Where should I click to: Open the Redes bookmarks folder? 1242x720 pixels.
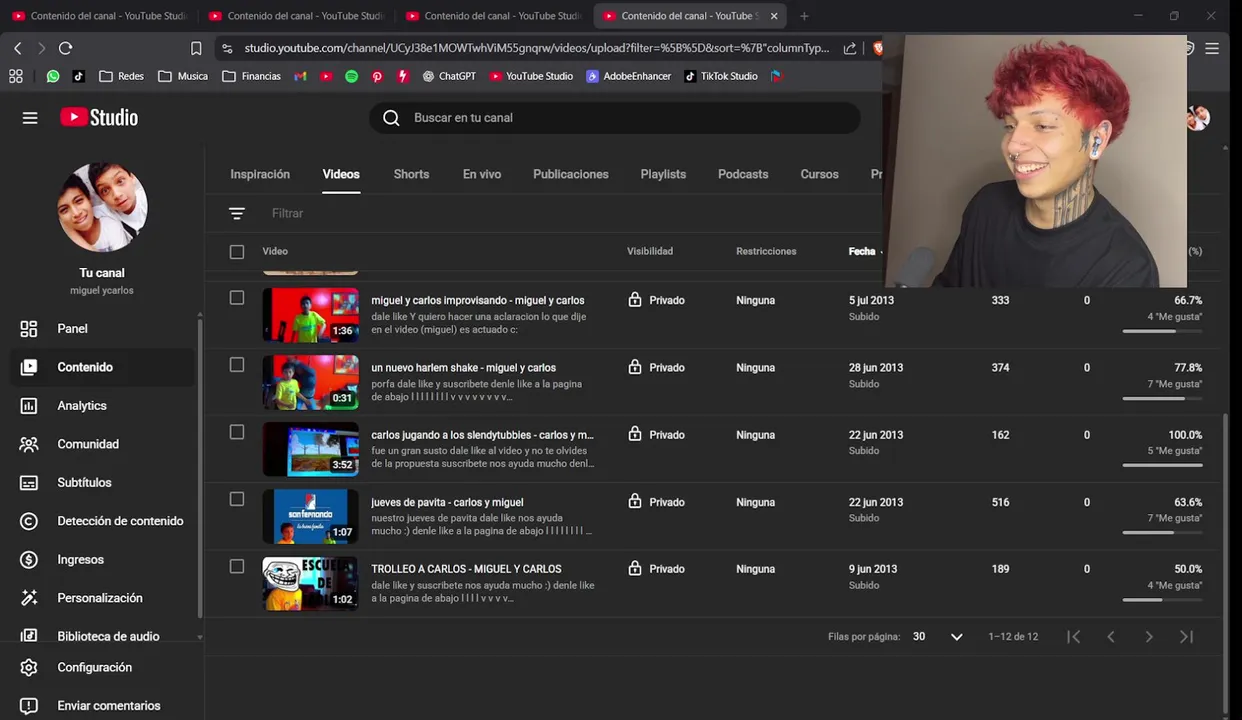122,76
